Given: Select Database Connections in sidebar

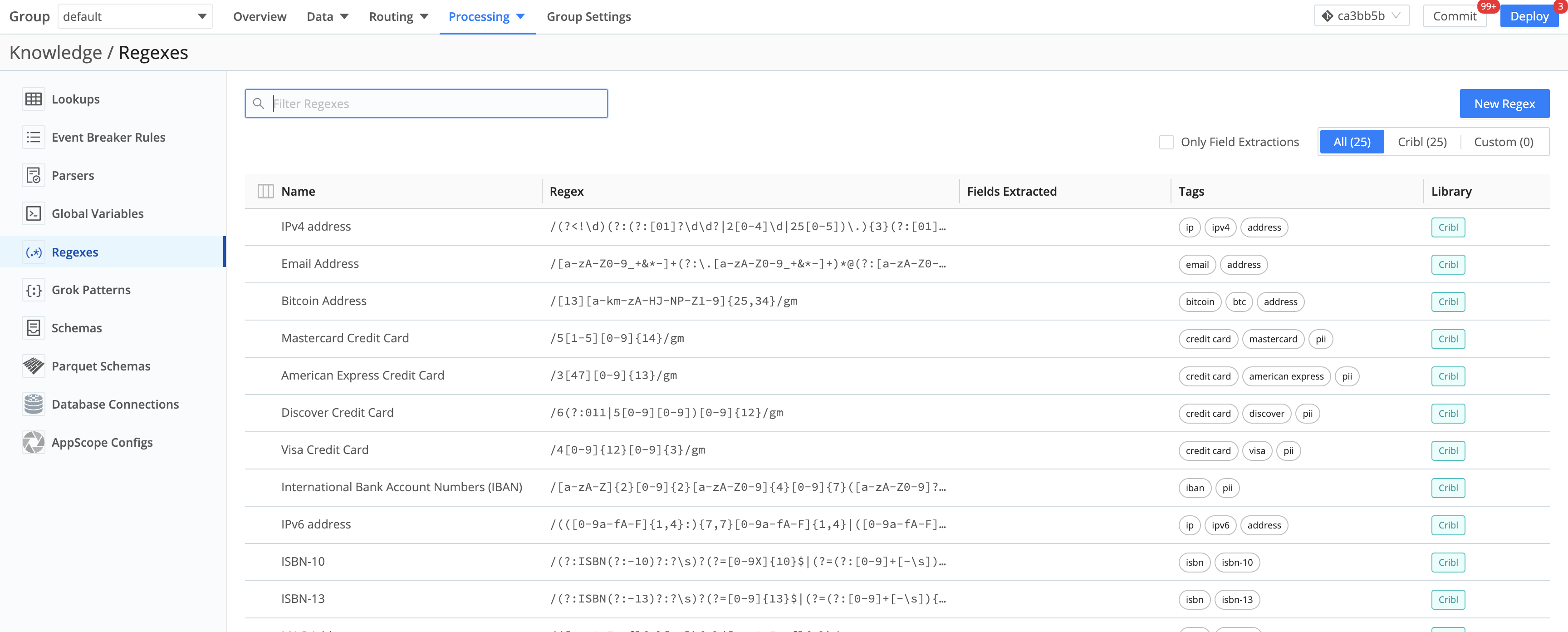Looking at the screenshot, I should (x=114, y=404).
